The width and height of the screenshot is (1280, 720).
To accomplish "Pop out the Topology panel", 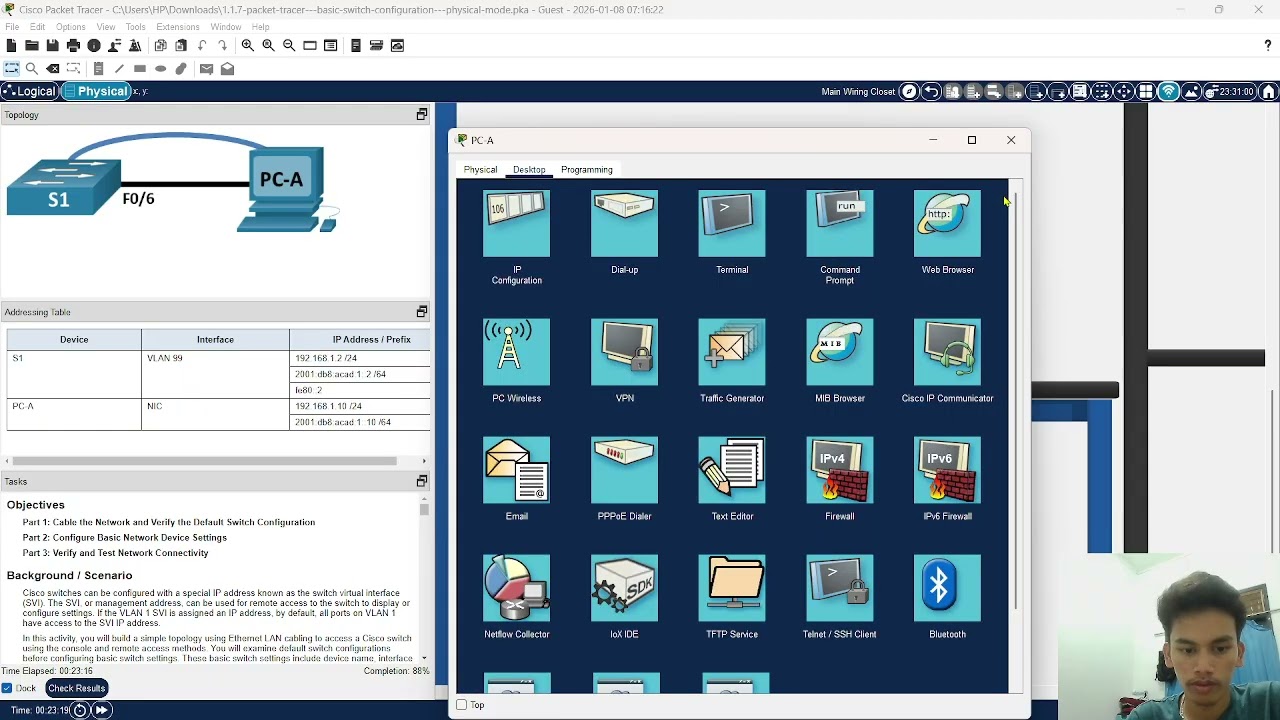I will coord(422,115).
